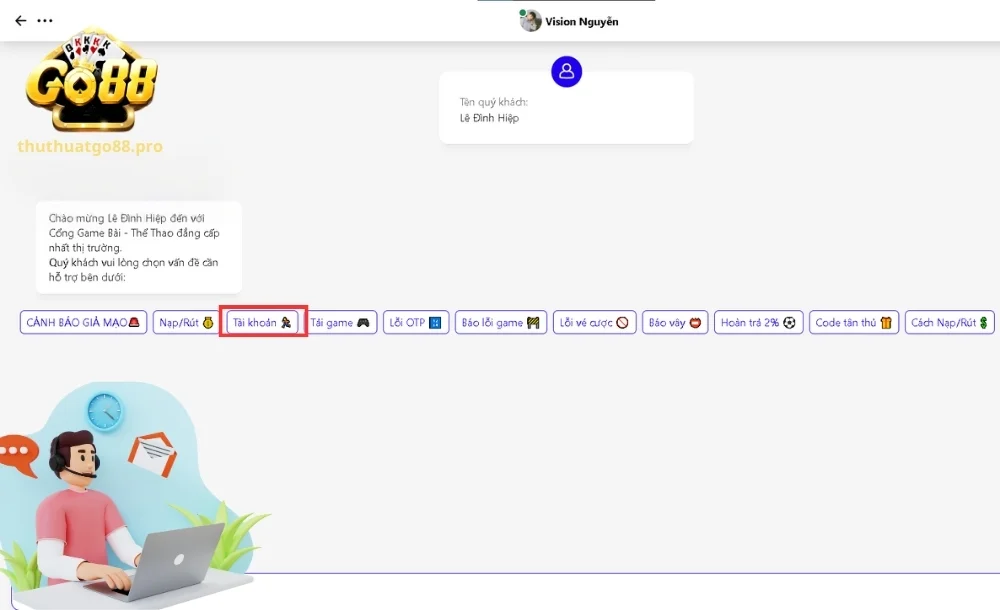Select the Lỗi vé cược option

(594, 323)
